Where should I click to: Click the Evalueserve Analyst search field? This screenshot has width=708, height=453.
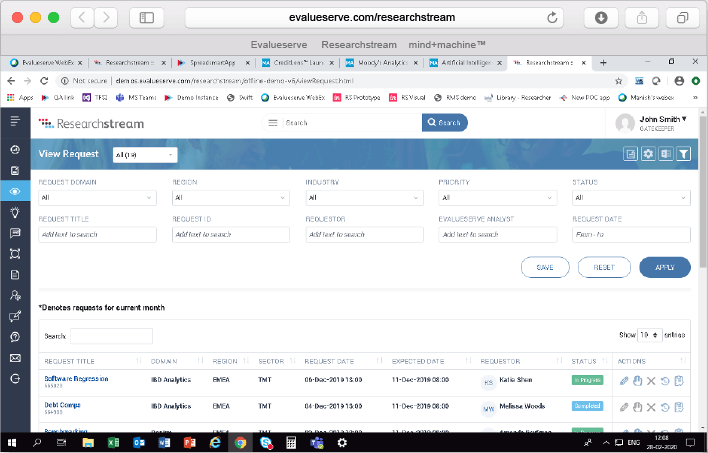[x=498, y=234]
